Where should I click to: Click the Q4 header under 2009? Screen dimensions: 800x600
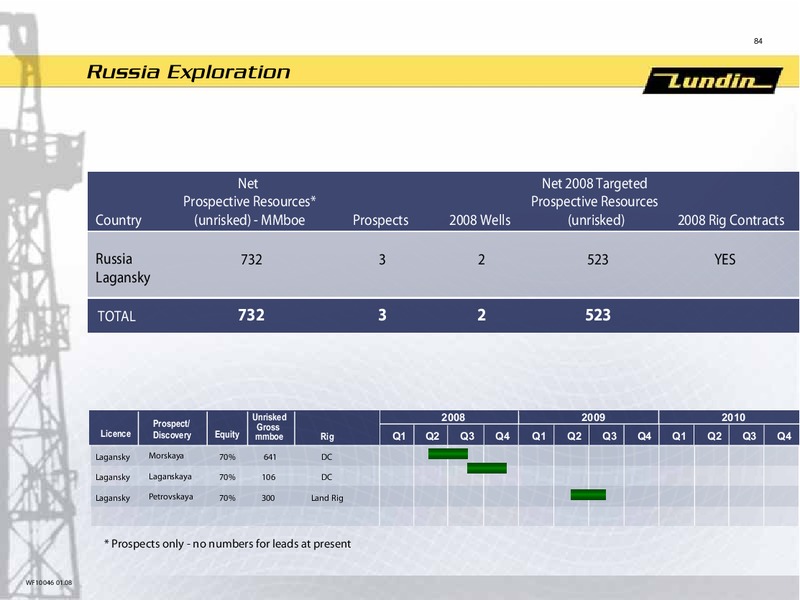click(x=644, y=436)
